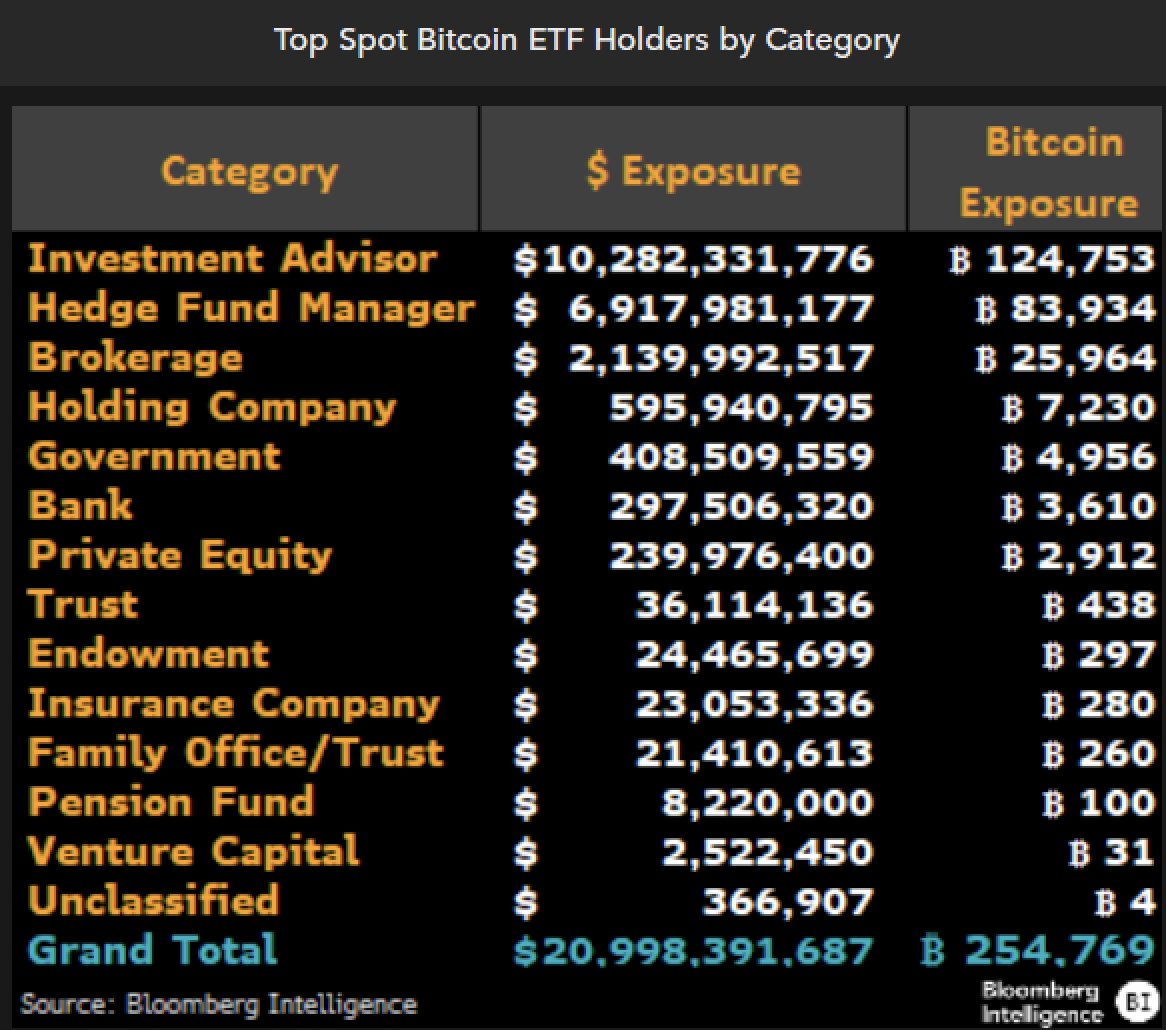The height and width of the screenshot is (1030, 1166).
Task: Click the dollar sign in the Unclassified row
Action: pyautogui.click(x=525, y=901)
